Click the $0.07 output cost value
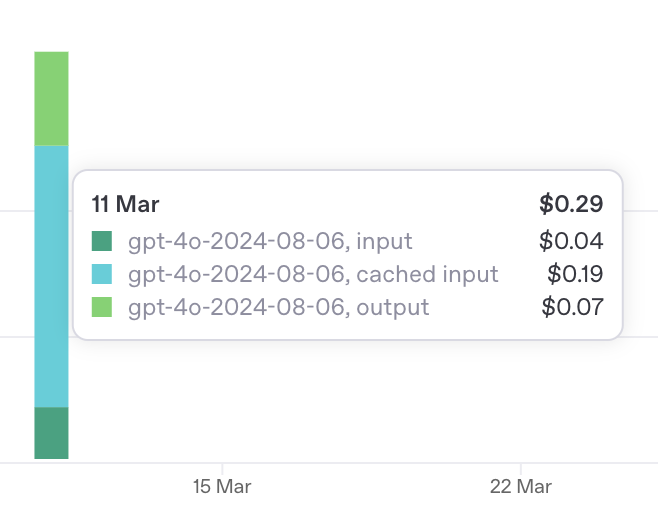 (572, 307)
